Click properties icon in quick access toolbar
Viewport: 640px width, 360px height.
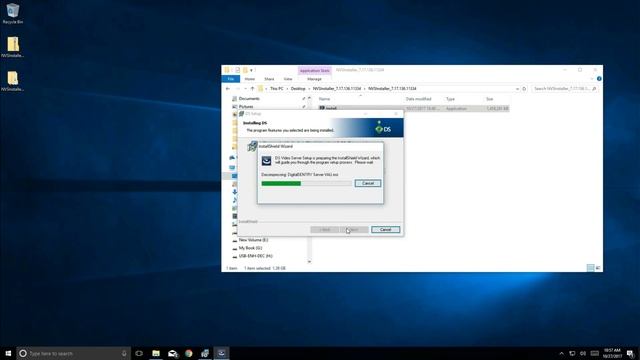tap(237, 70)
